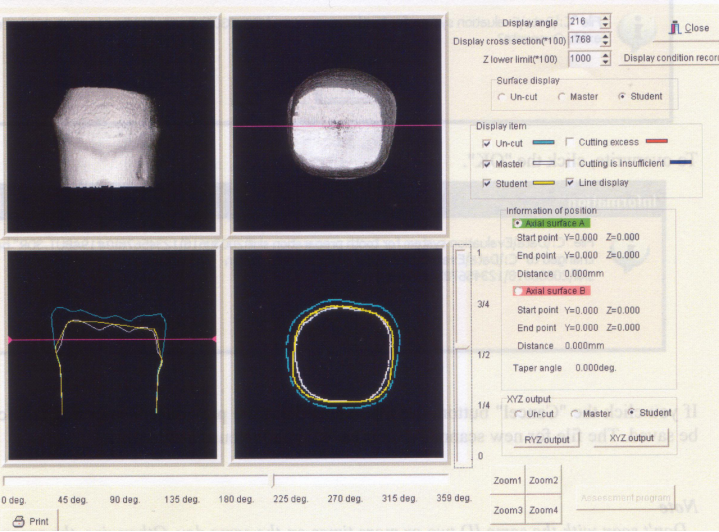The image size is (719, 532).
Task: Choose Un-cut under XYZ output
Action: 518,413
